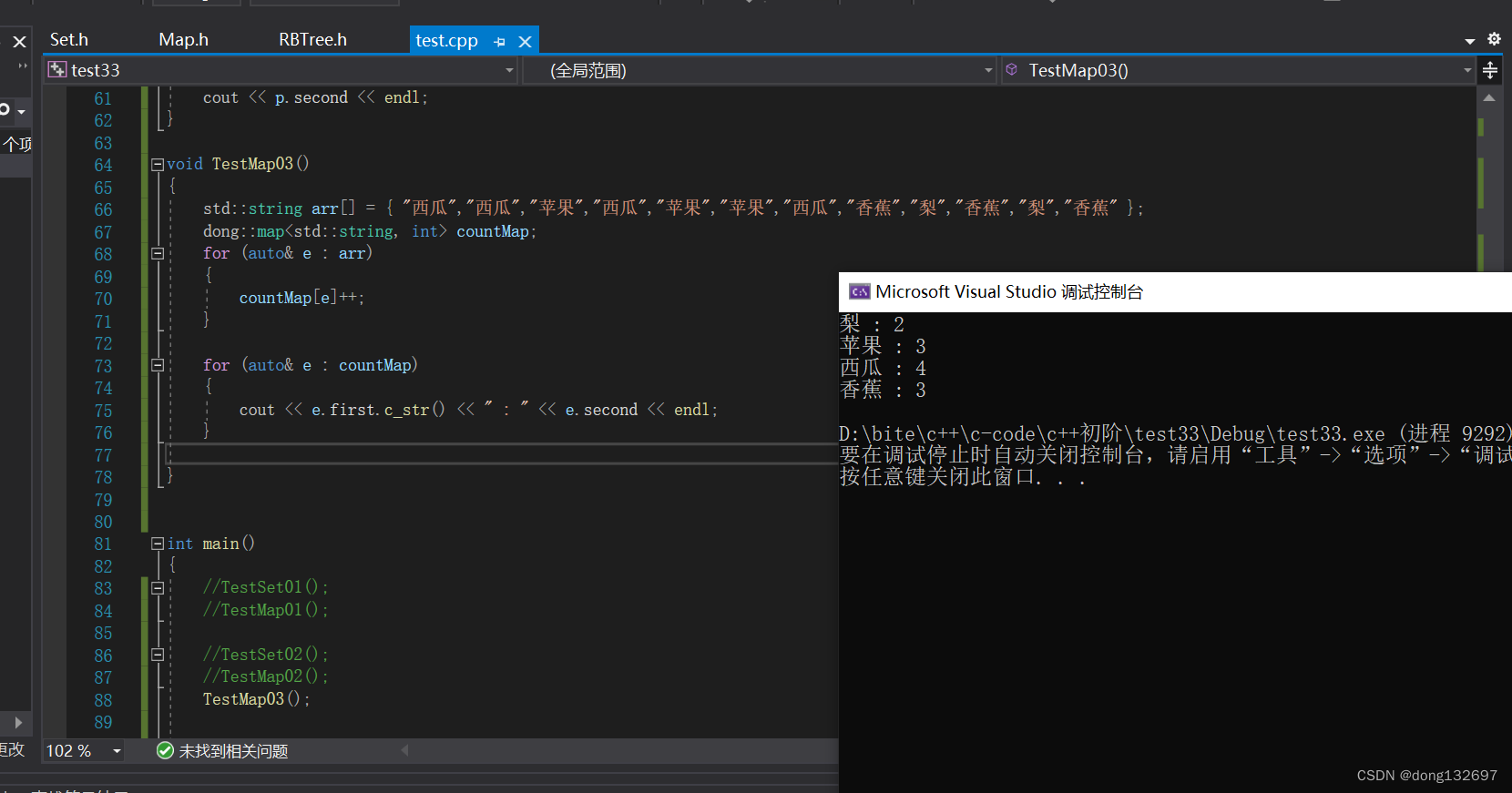Screen dimensions: 1512x793
Task: Collapse the void TestMap03() function
Action: click(x=158, y=164)
